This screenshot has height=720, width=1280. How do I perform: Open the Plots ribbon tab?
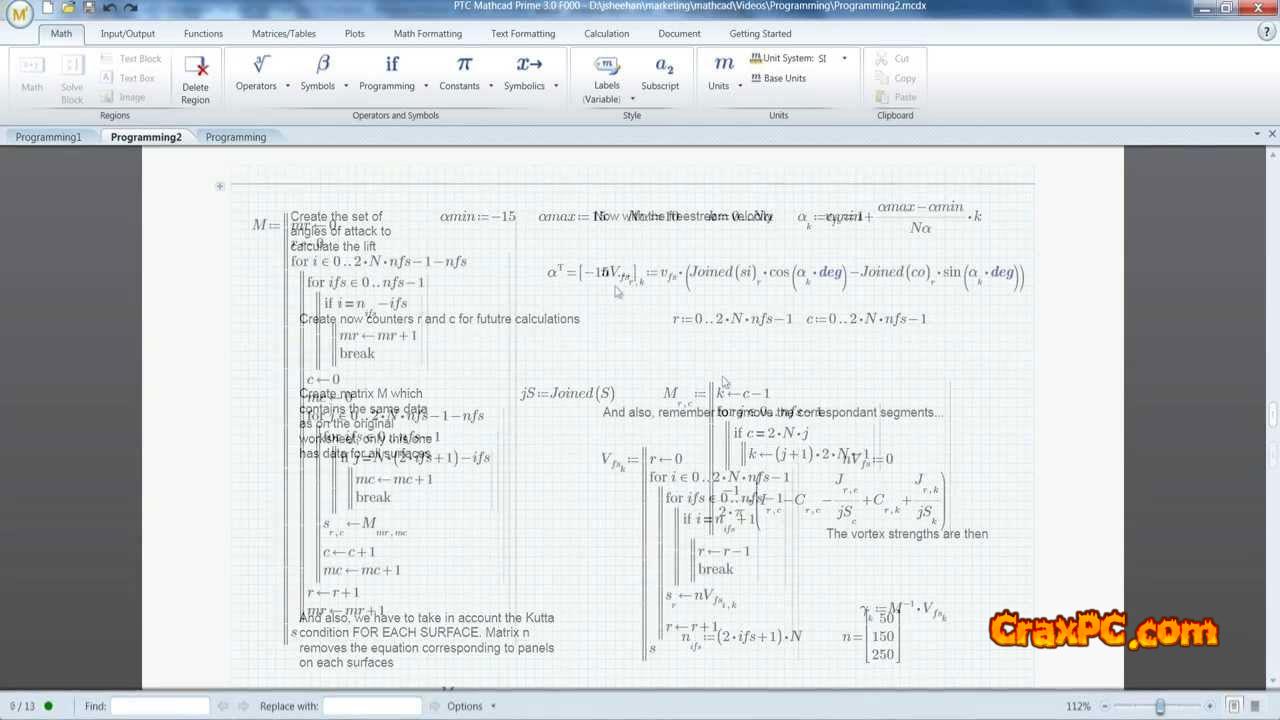[x=355, y=33]
